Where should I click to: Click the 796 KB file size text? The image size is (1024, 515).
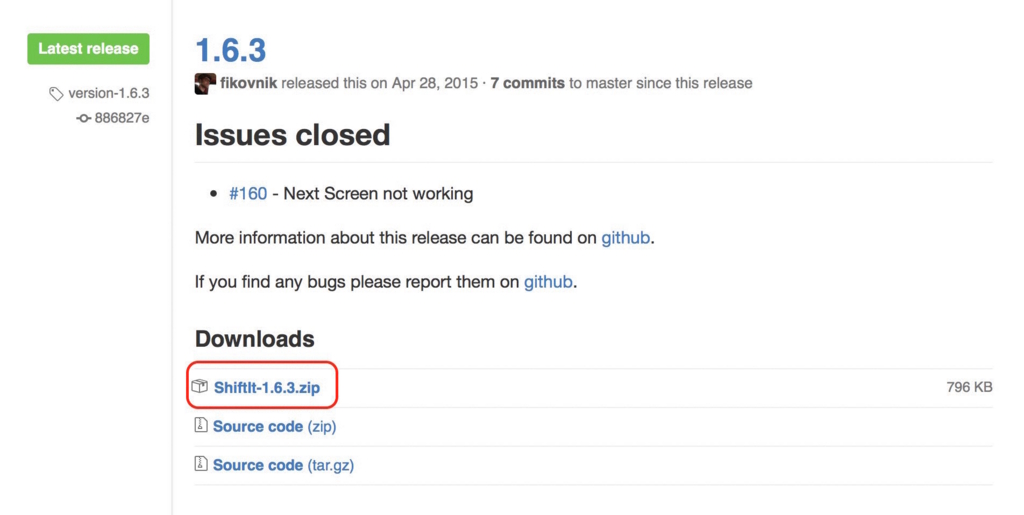(969, 387)
